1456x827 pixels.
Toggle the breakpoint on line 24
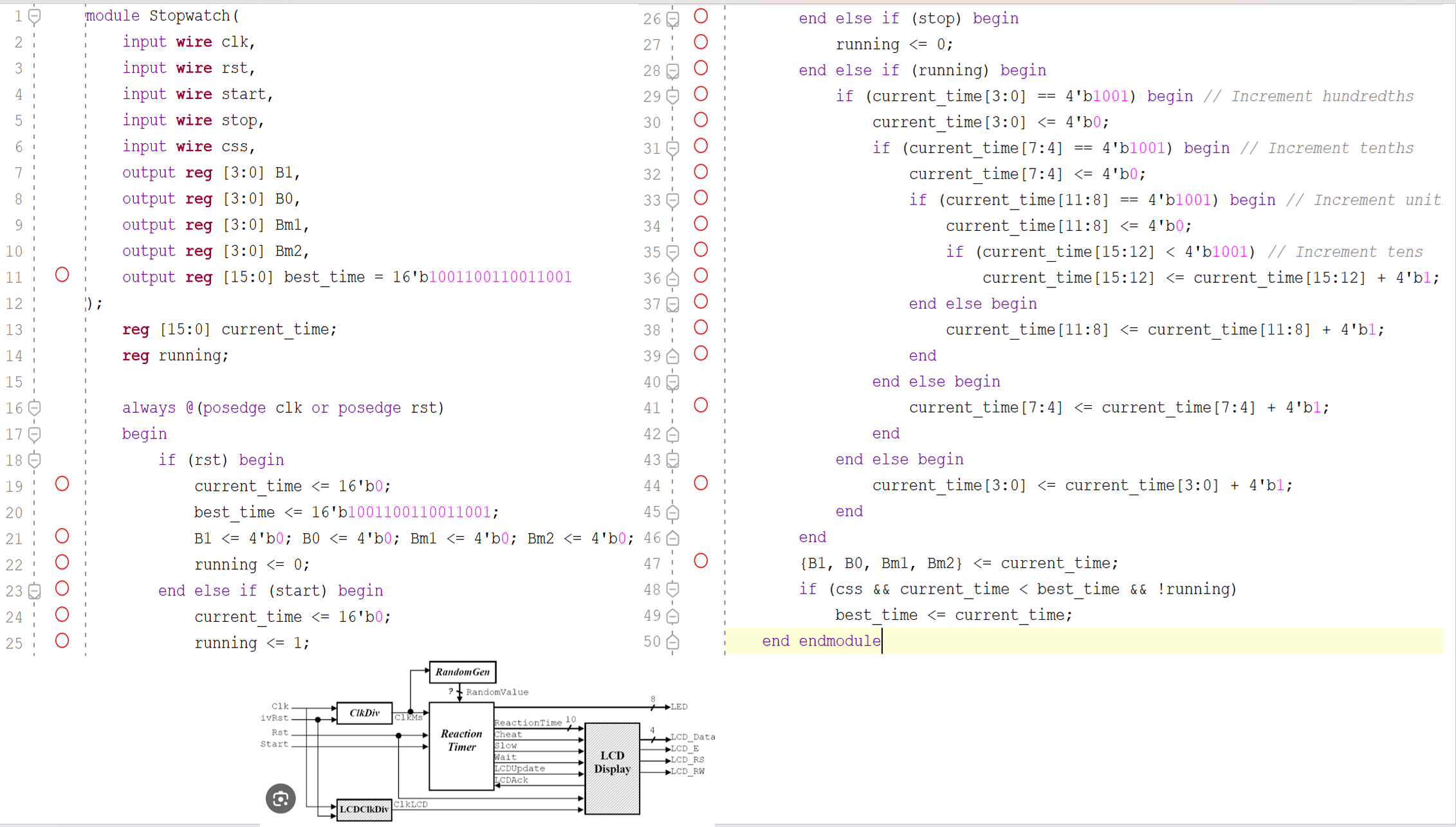tap(62, 614)
